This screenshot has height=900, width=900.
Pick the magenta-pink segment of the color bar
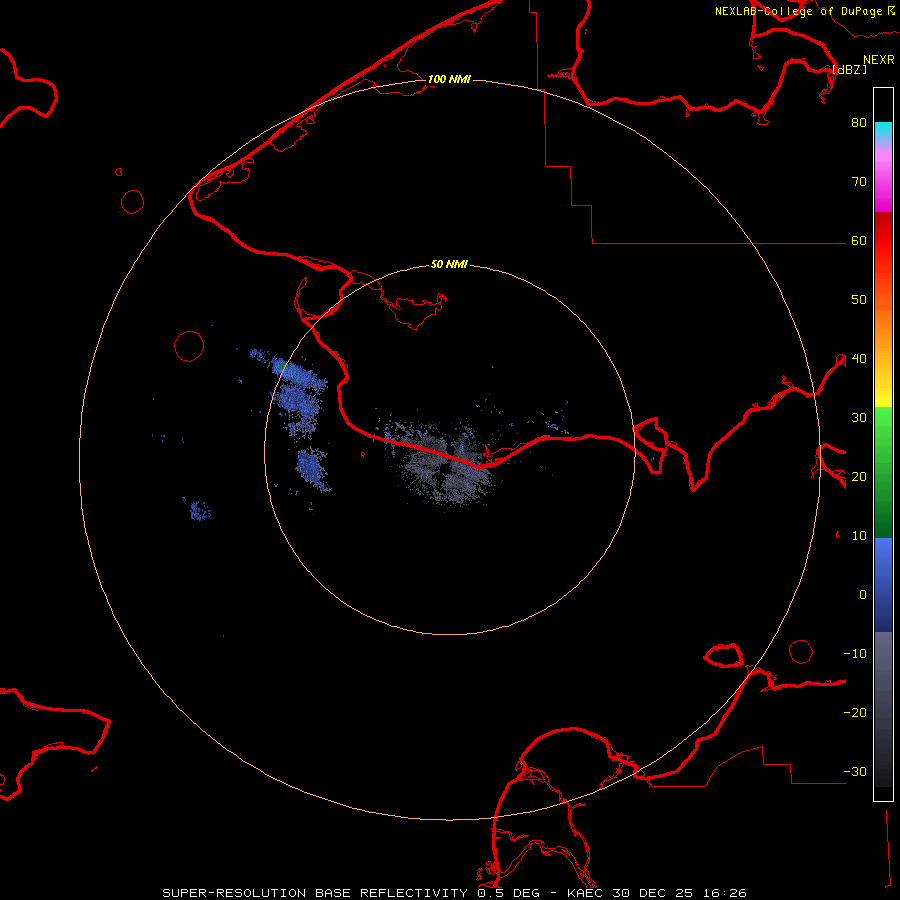point(883,183)
